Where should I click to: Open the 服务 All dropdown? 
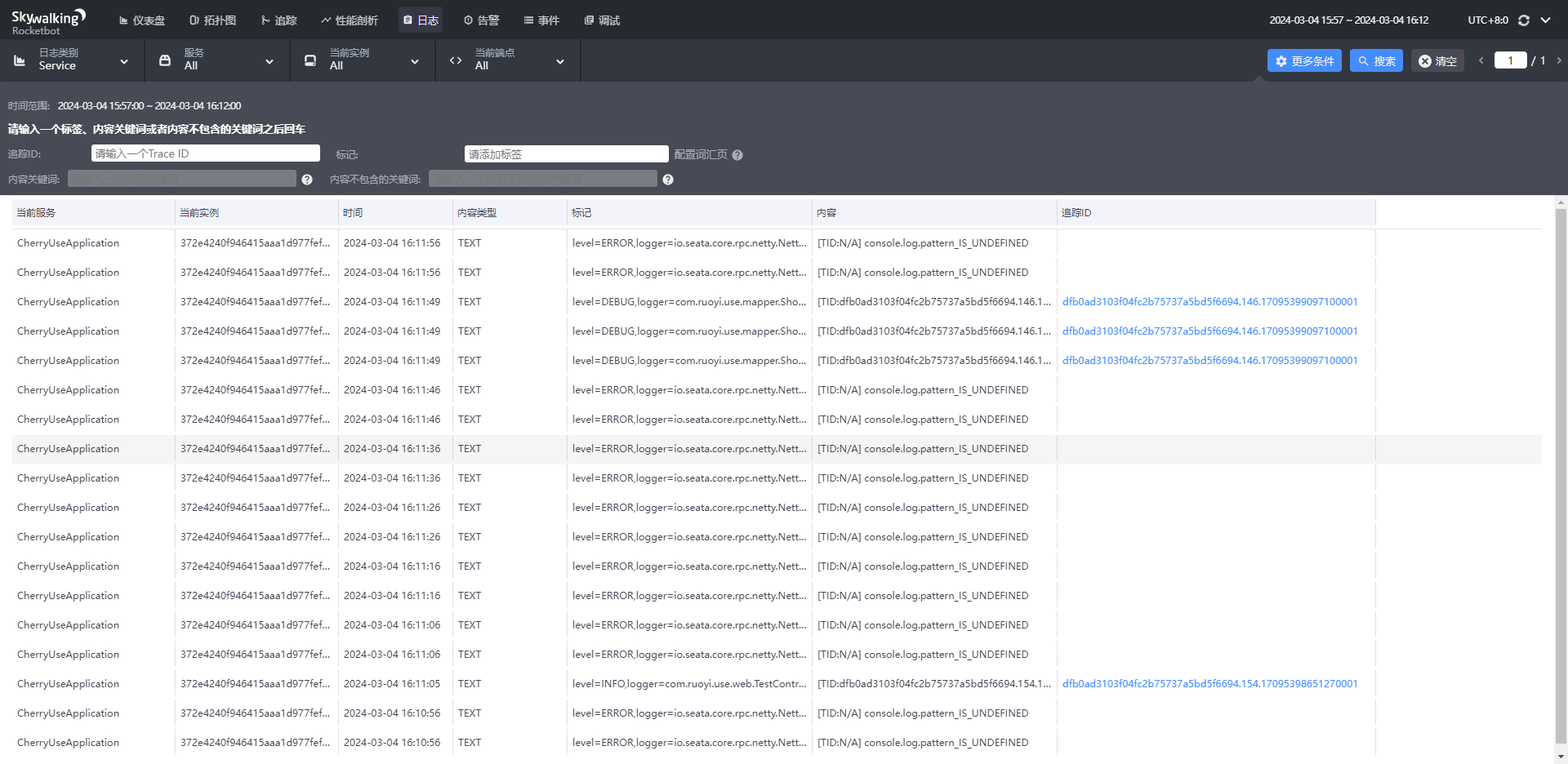pyautogui.click(x=217, y=60)
